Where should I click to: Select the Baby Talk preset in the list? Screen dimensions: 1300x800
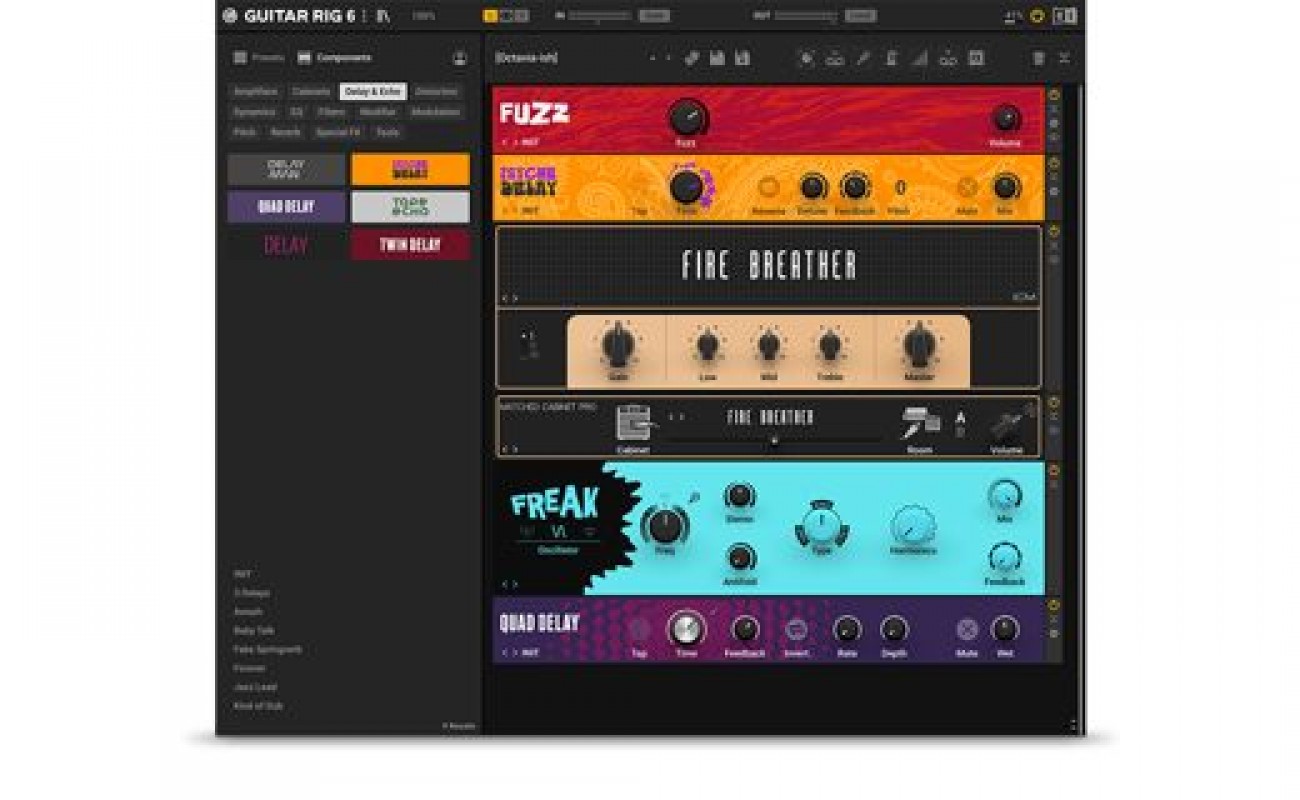click(x=253, y=631)
